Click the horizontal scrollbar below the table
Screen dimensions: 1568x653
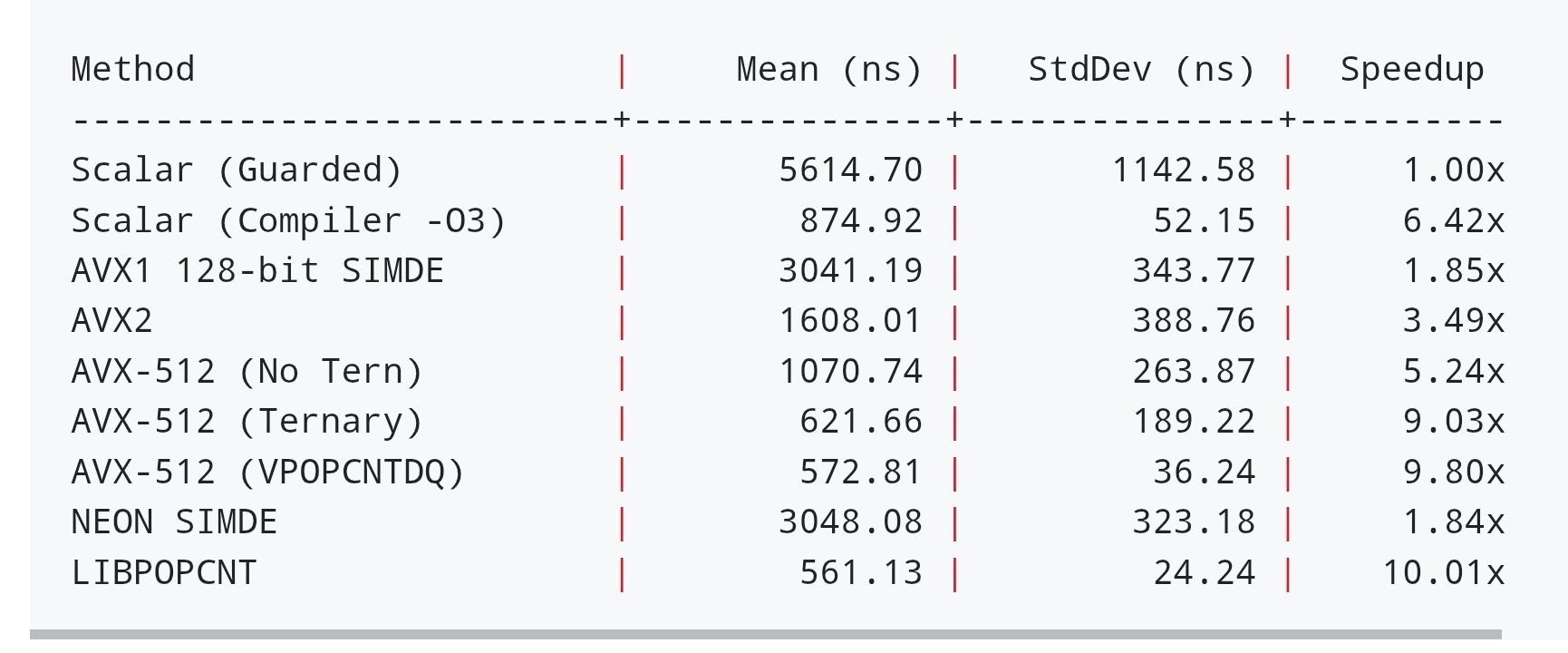[x=766, y=635]
